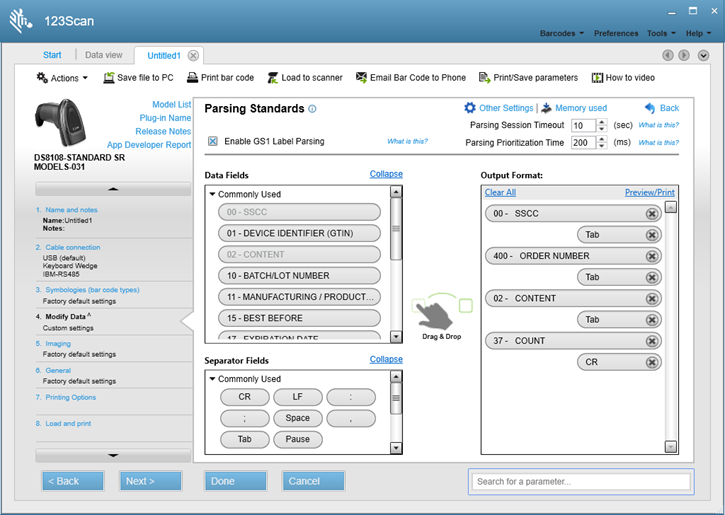Screen dimensions: 725x515
Task: Collapse Commonly Used data fields group
Action: (x=212, y=194)
